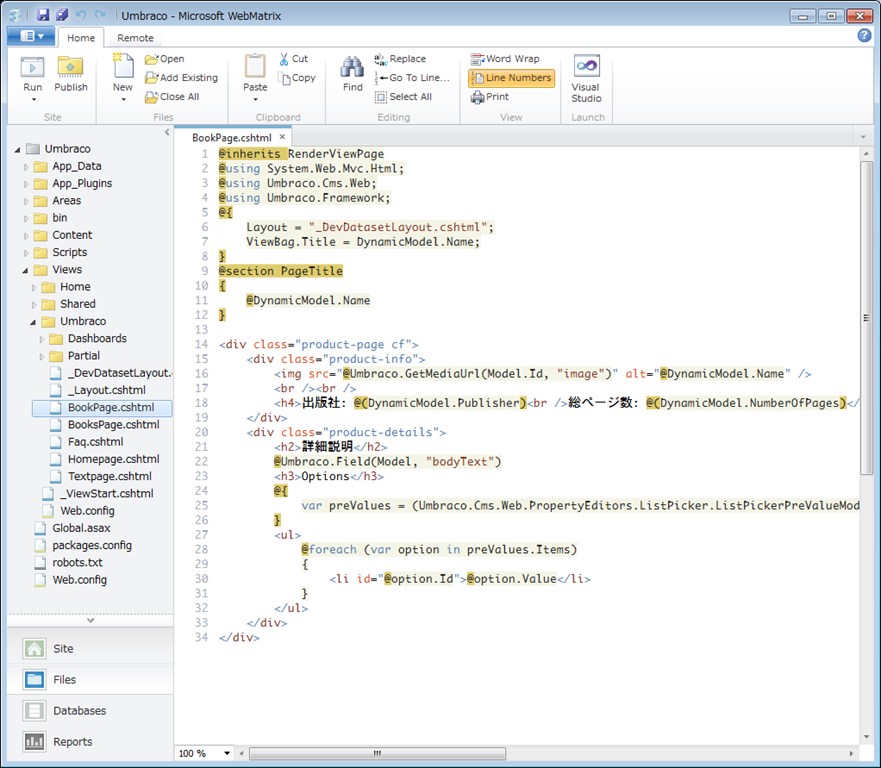
Task: Open the help question mark icon
Action: [864, 36]
